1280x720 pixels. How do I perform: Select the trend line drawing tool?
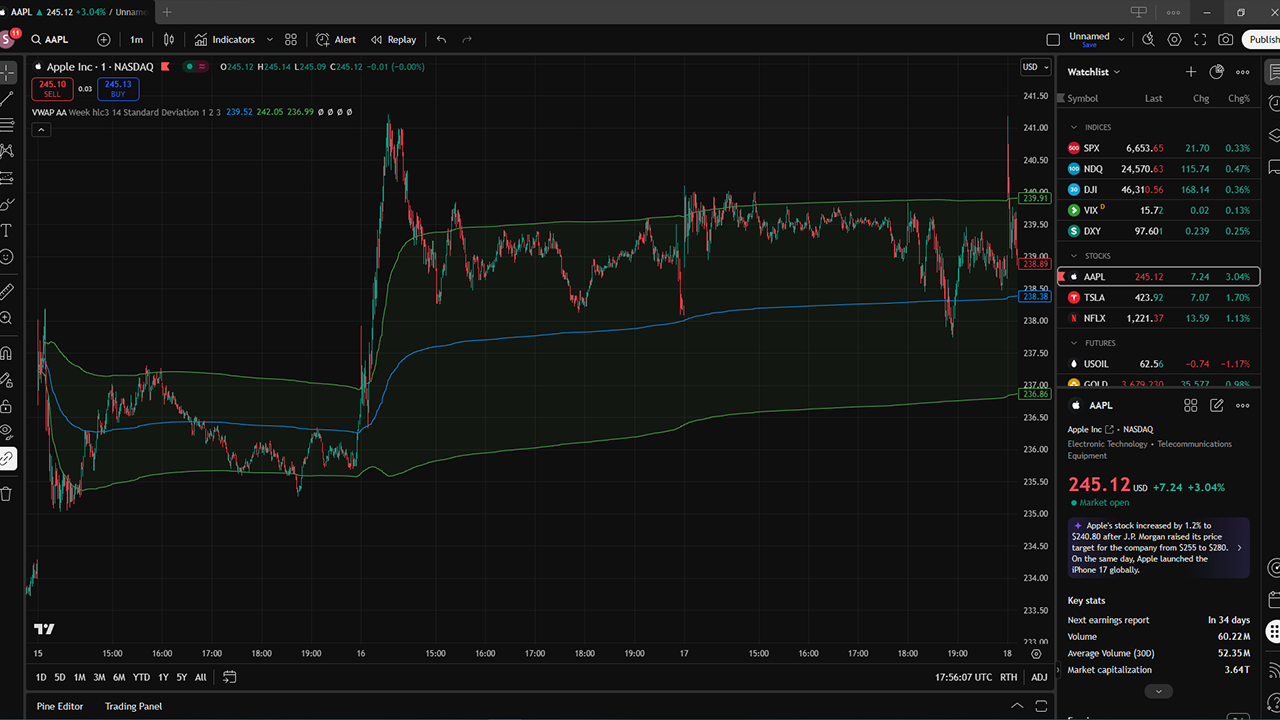[x=8, y=99]
